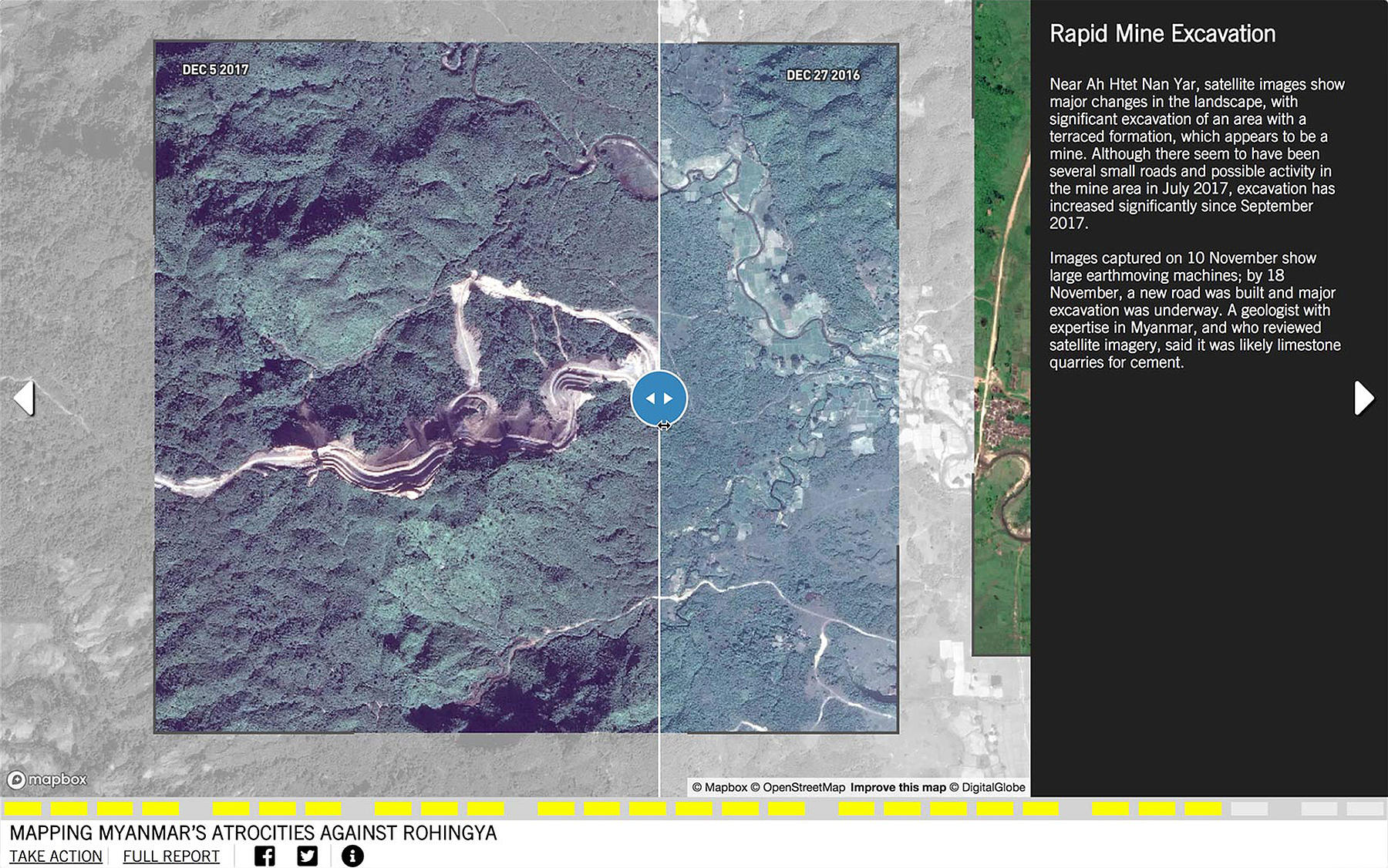This screenshot has height=868, width=1388.
Task: Open the info icon in footer
Action: click(x=352, y=856)
